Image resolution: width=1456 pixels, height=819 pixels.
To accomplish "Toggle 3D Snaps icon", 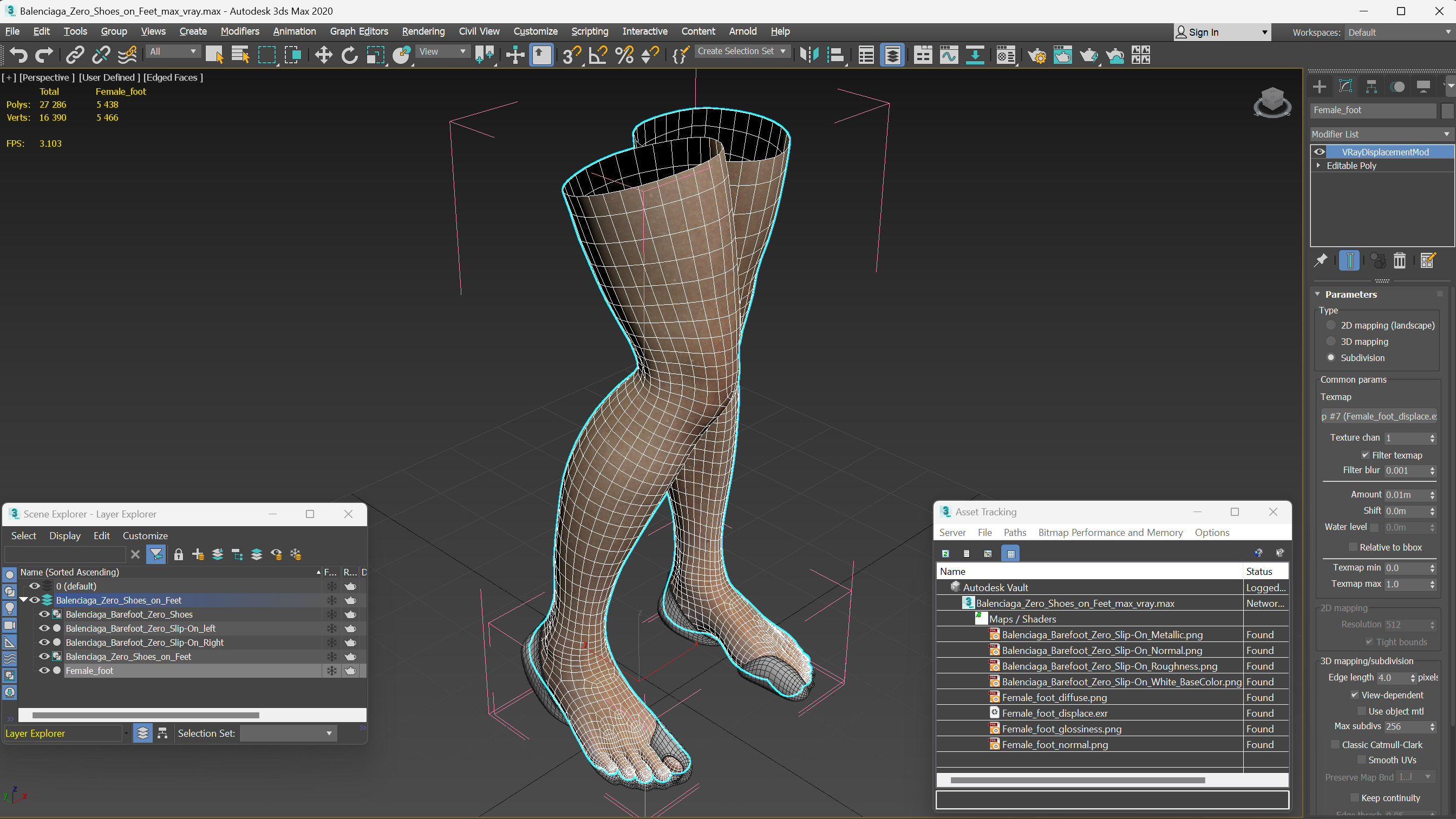I will [571, 55].
